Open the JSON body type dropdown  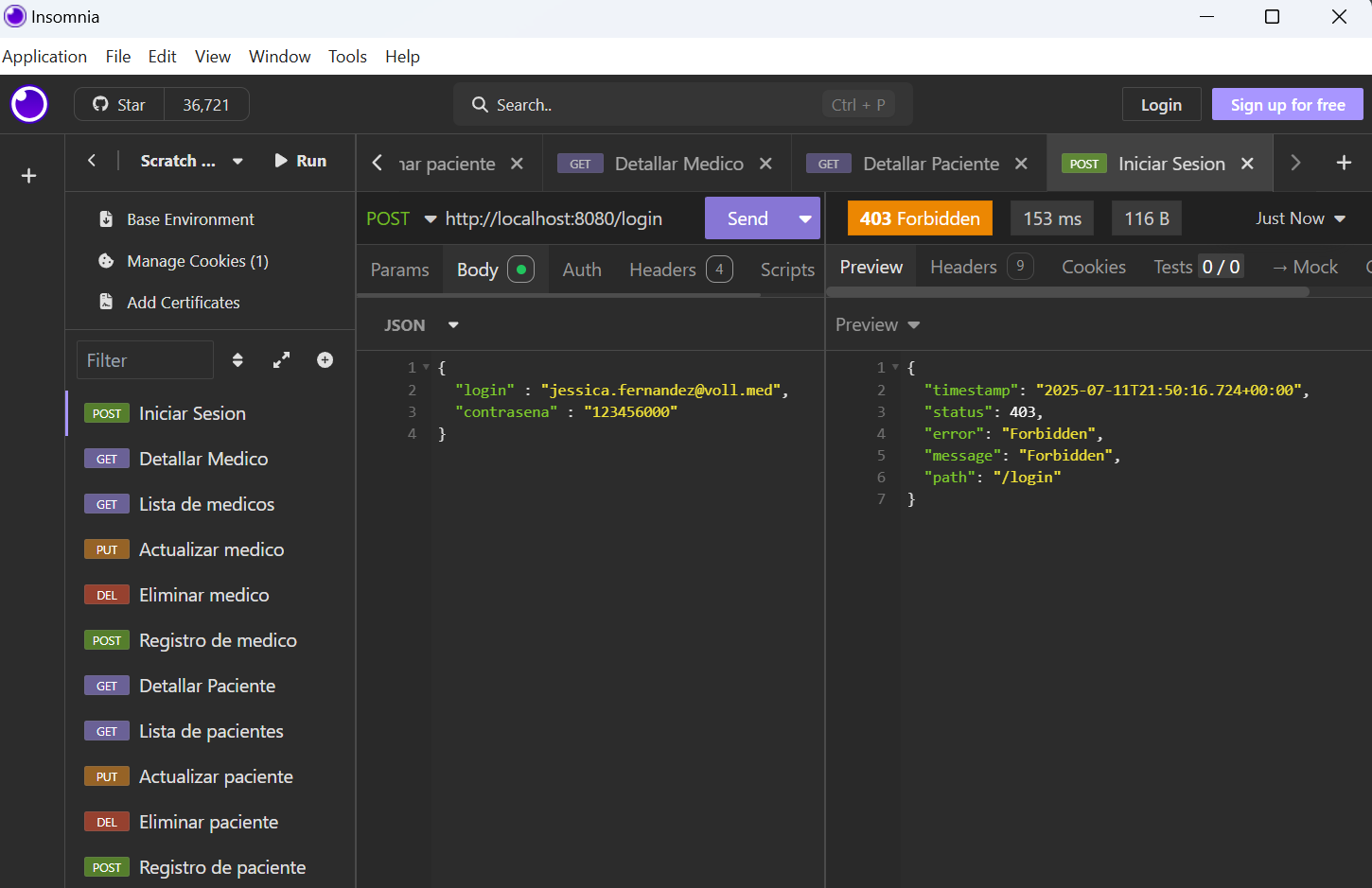click(x=421, y=325)
